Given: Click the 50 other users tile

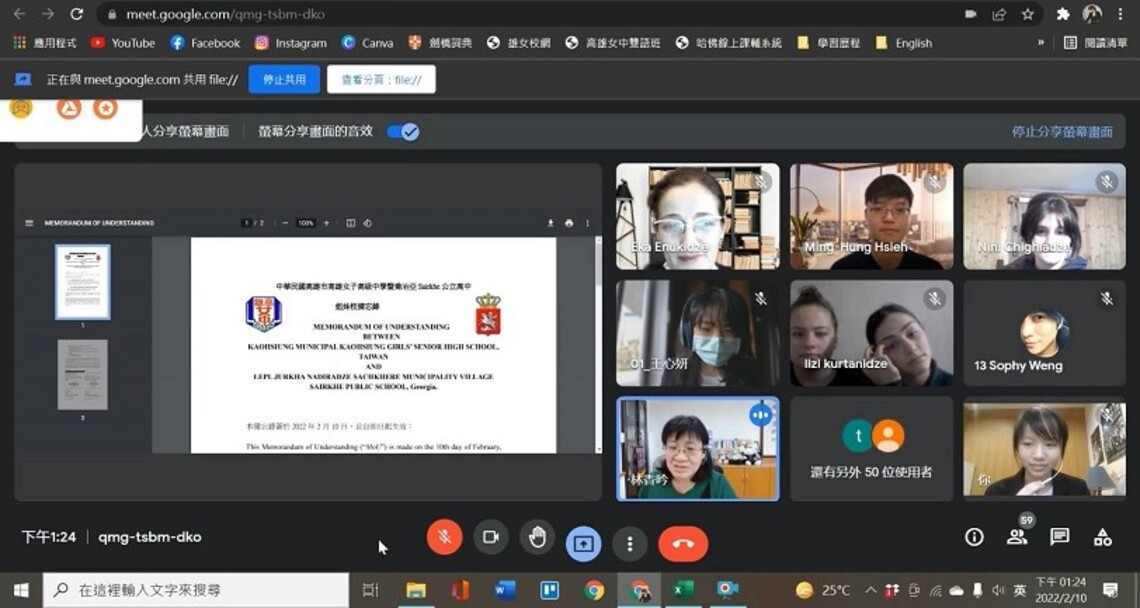Looking at the screenshot, I should point(872,449).
